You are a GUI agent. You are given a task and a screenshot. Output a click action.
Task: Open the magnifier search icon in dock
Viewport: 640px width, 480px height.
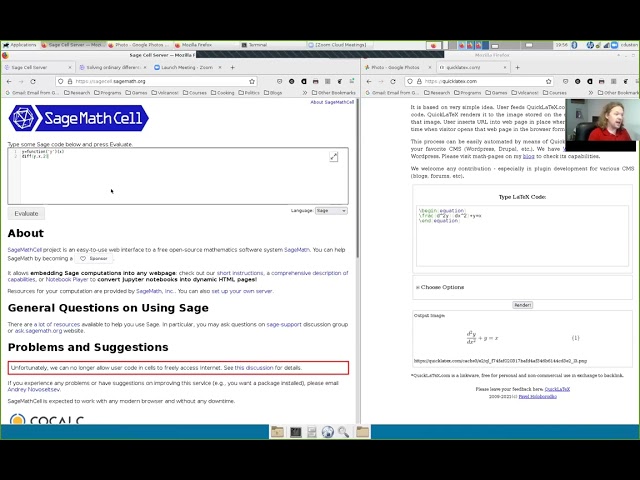click(344, 432)
